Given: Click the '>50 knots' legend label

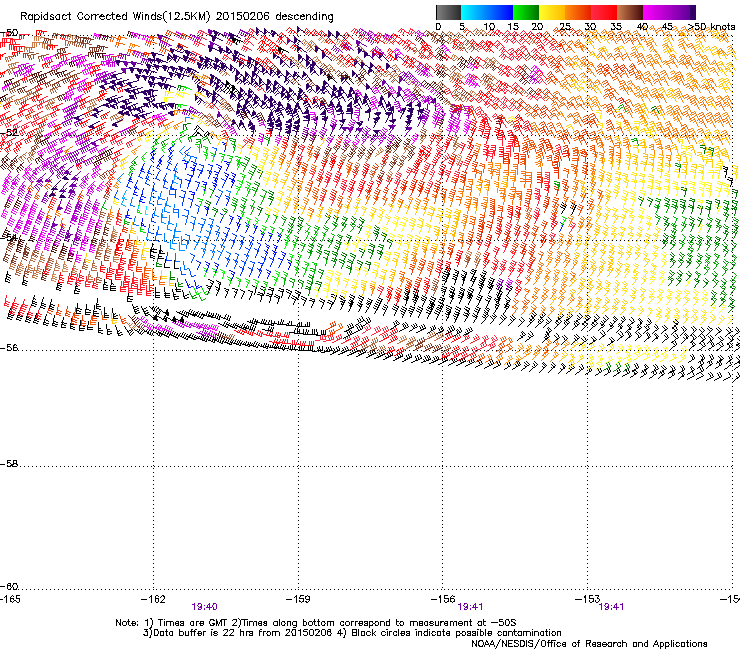Looking at the screenshot, I should [711, 27].
